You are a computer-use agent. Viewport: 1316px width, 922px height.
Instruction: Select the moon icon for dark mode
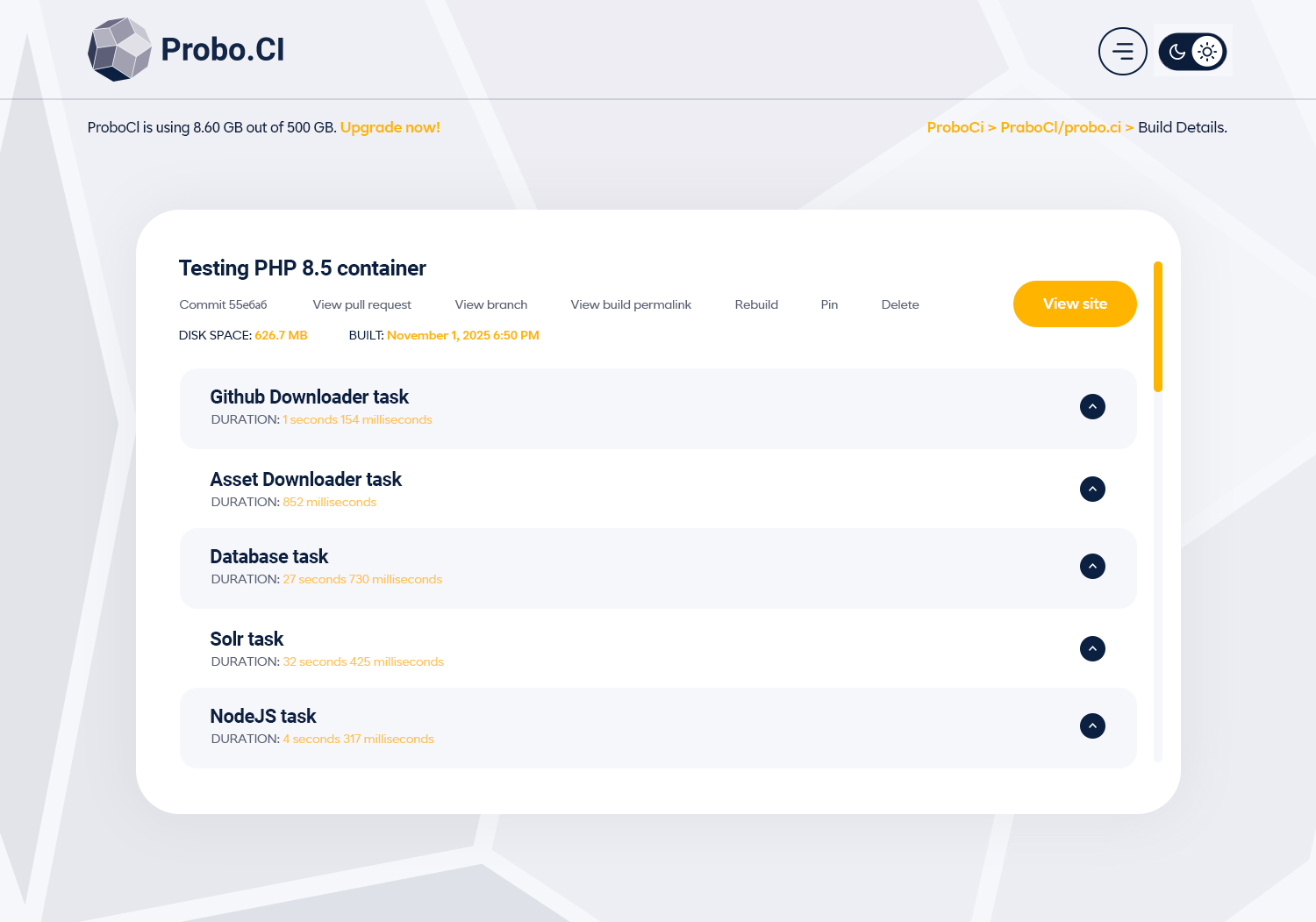pos(1177,51)
